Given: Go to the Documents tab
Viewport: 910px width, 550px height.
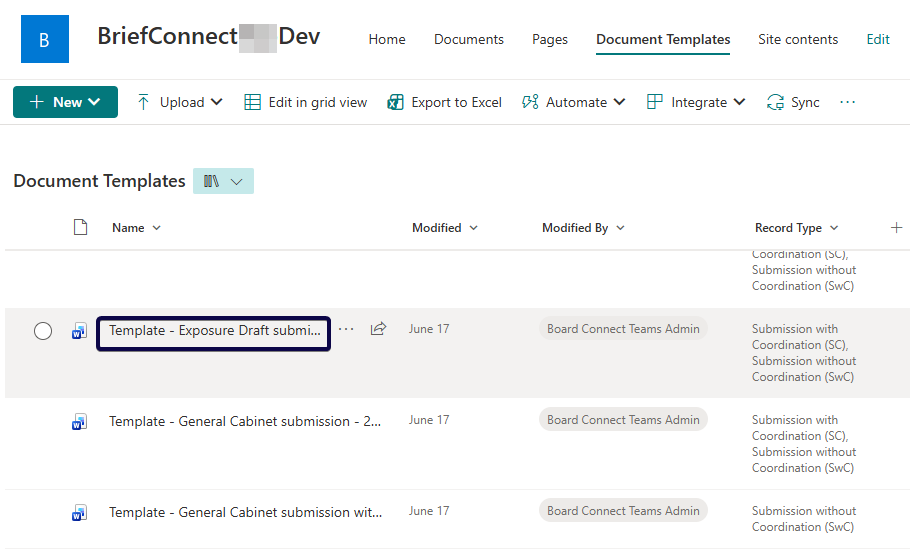Looking at the screenshot, I should (x=468, y=40).
